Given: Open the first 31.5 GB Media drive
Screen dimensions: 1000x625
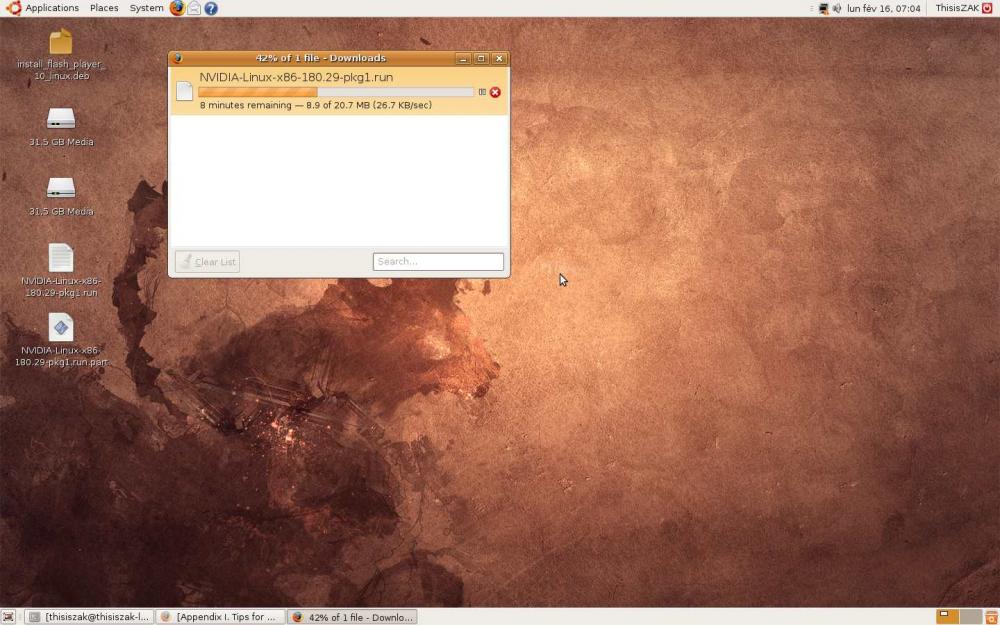Looking at the screenshot, I should pyautogui.click(x=61, y=119).
